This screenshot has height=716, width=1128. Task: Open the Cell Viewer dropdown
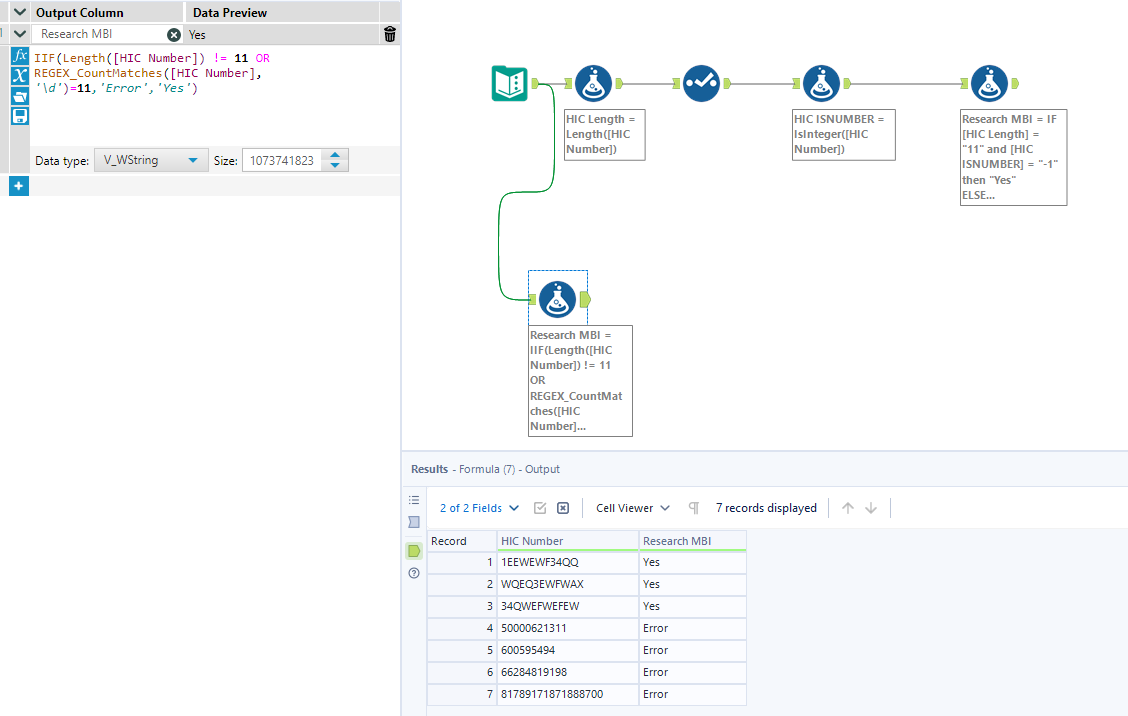(631, 508)
